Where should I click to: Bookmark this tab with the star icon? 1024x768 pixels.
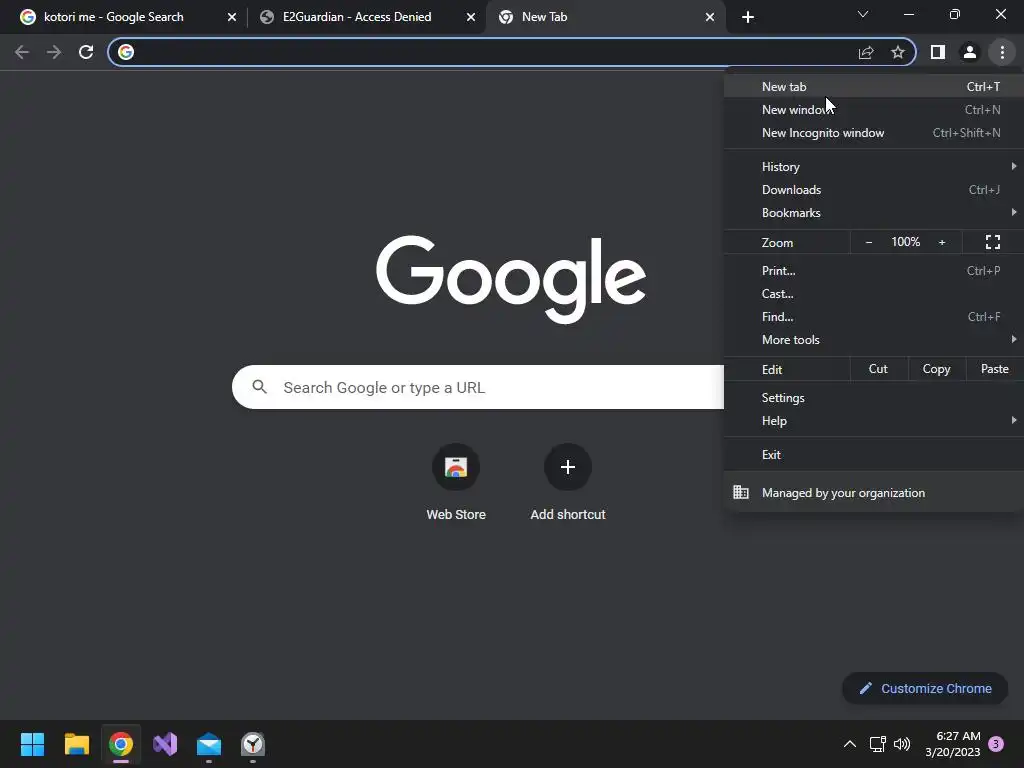pyautogui.click(x=898, y=52)
